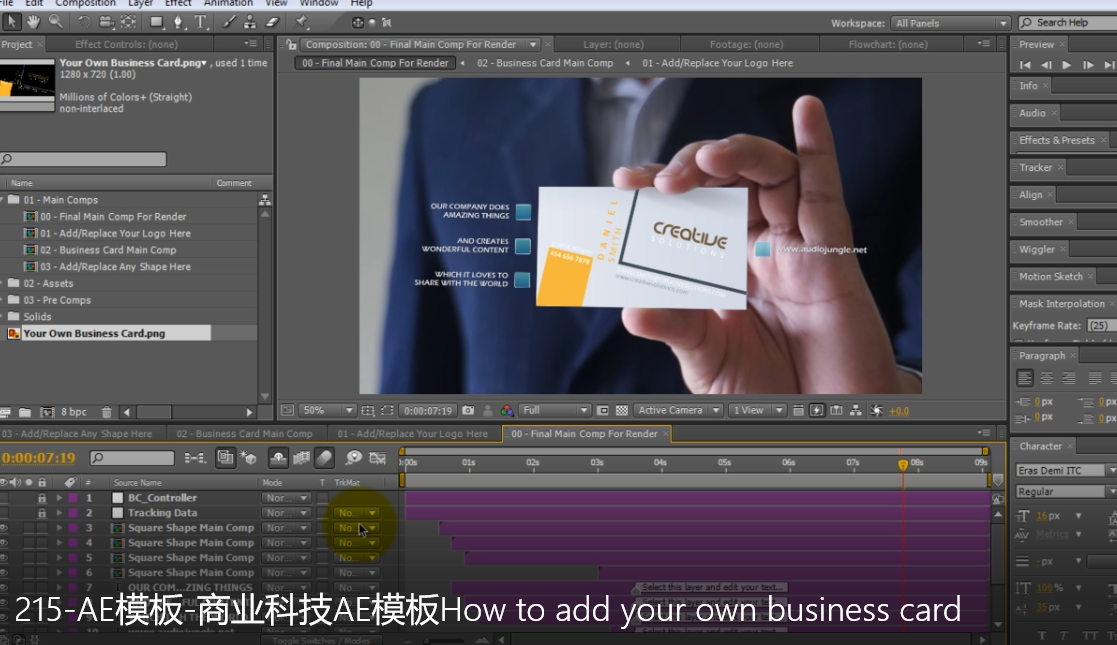The height and width of the screenshot is (645, 1117).
Task: Toggle Motion Blur switch in timeline
Action: (x=324, y=458)
